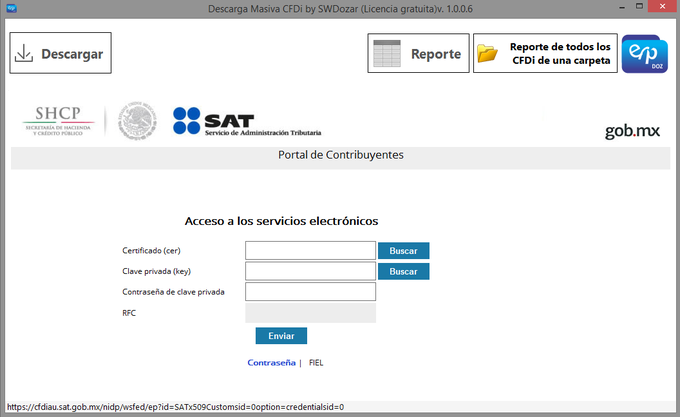The image size is (680, 417).
Task: Click the SAT logo
Action: point(247,121)
